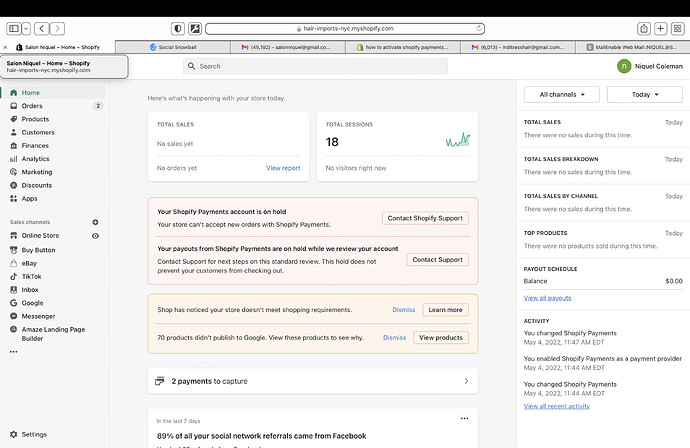Open the Online Store channel
Viewport: 690px width, 448px height.
tap(40, 236)
